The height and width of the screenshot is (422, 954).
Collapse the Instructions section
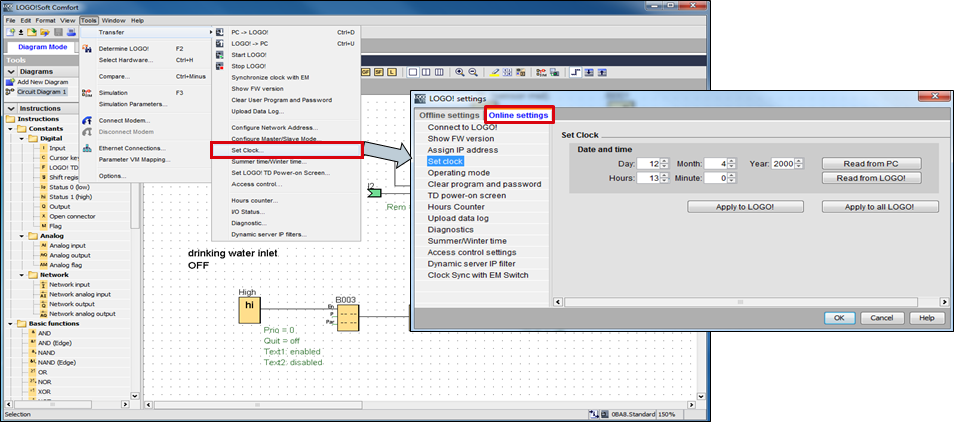tap(9, 108)
